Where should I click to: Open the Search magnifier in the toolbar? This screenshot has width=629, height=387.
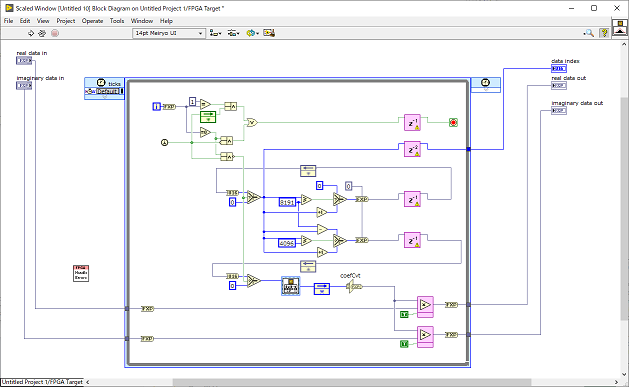point(589,33)
